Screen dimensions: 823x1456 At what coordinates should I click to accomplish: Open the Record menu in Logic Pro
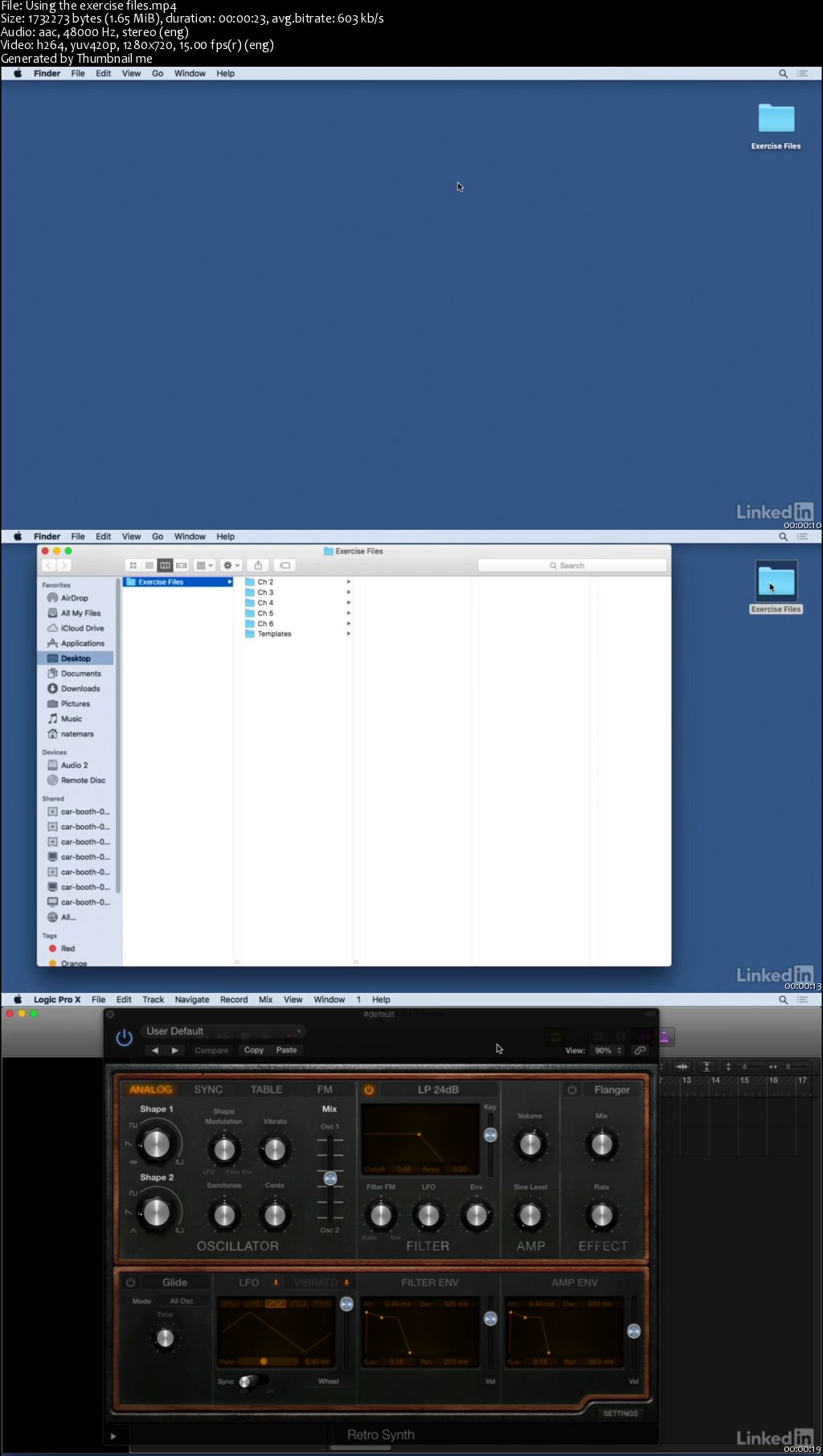coord(234,999)
